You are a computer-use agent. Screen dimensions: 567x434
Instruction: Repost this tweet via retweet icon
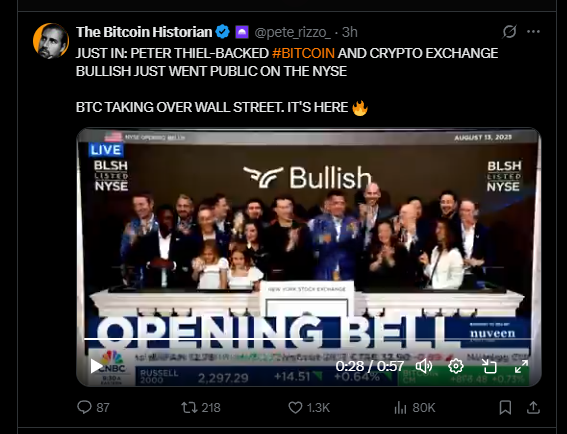point(189,408)
